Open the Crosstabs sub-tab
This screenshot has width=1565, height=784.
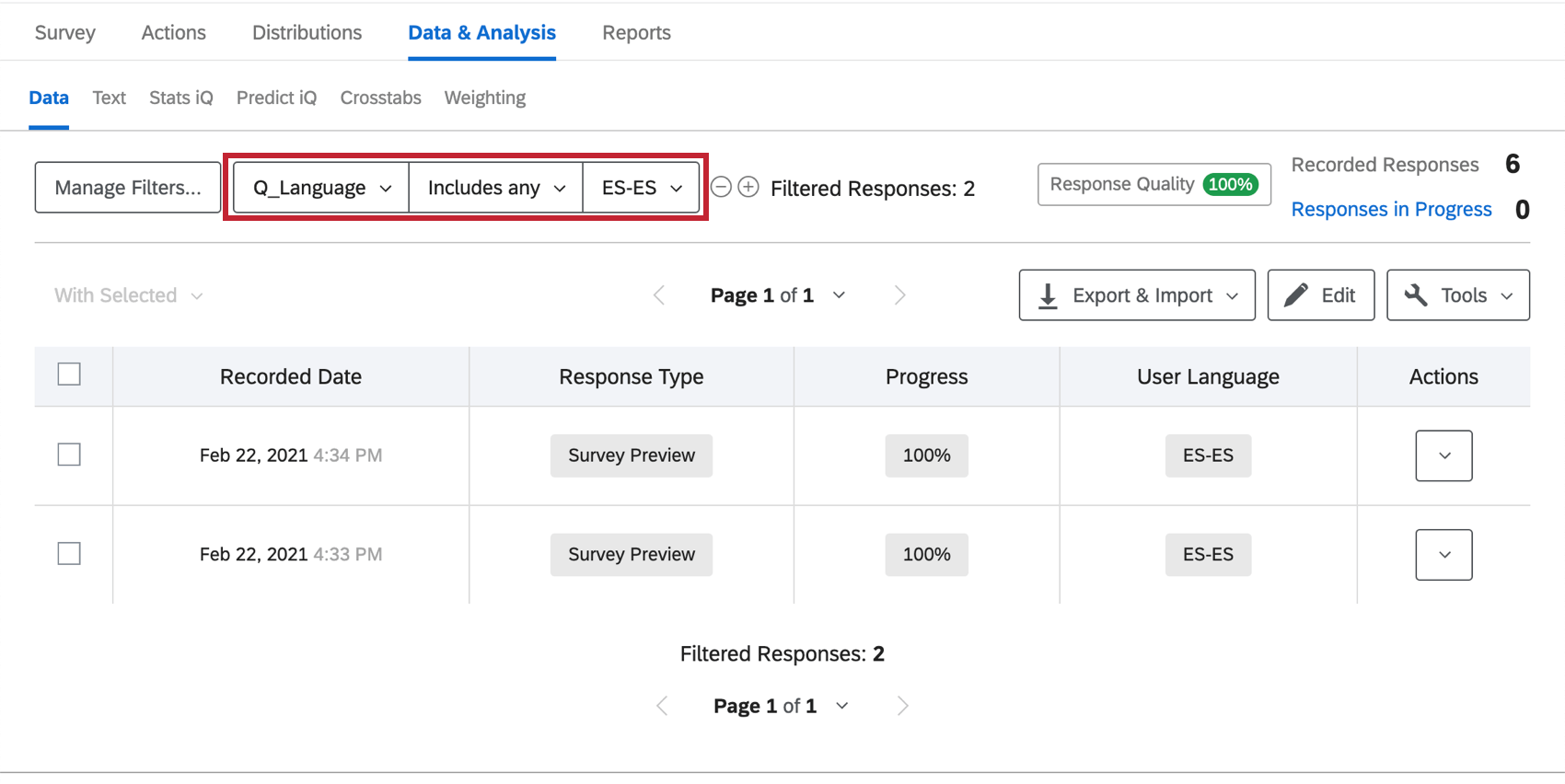tap(380, 98)
